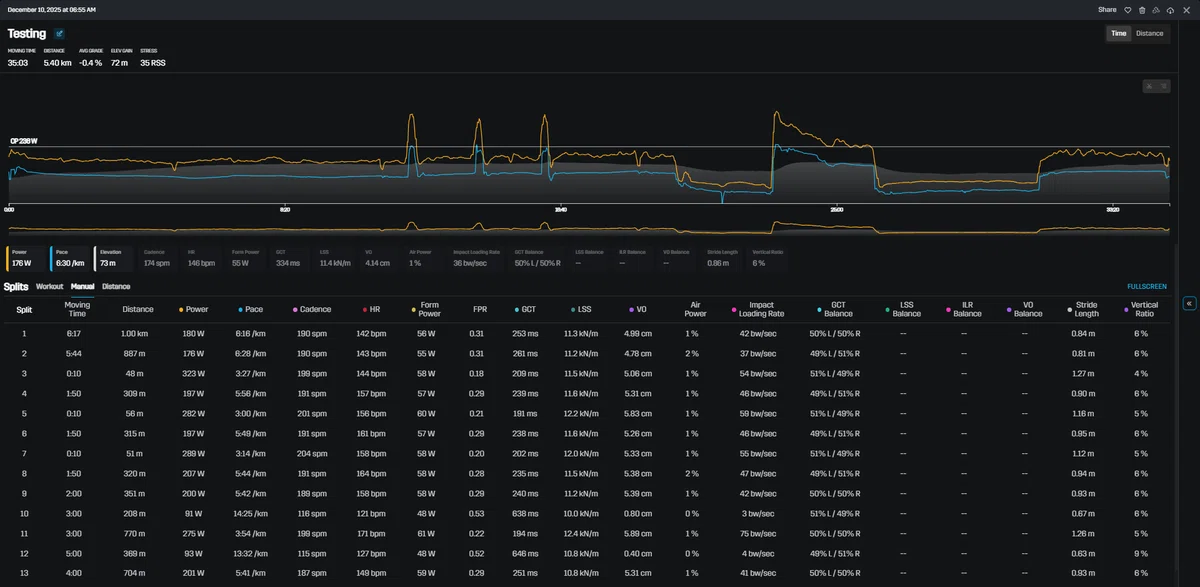
Task: Select the Workout splits tab
Action: pos(49,286)
